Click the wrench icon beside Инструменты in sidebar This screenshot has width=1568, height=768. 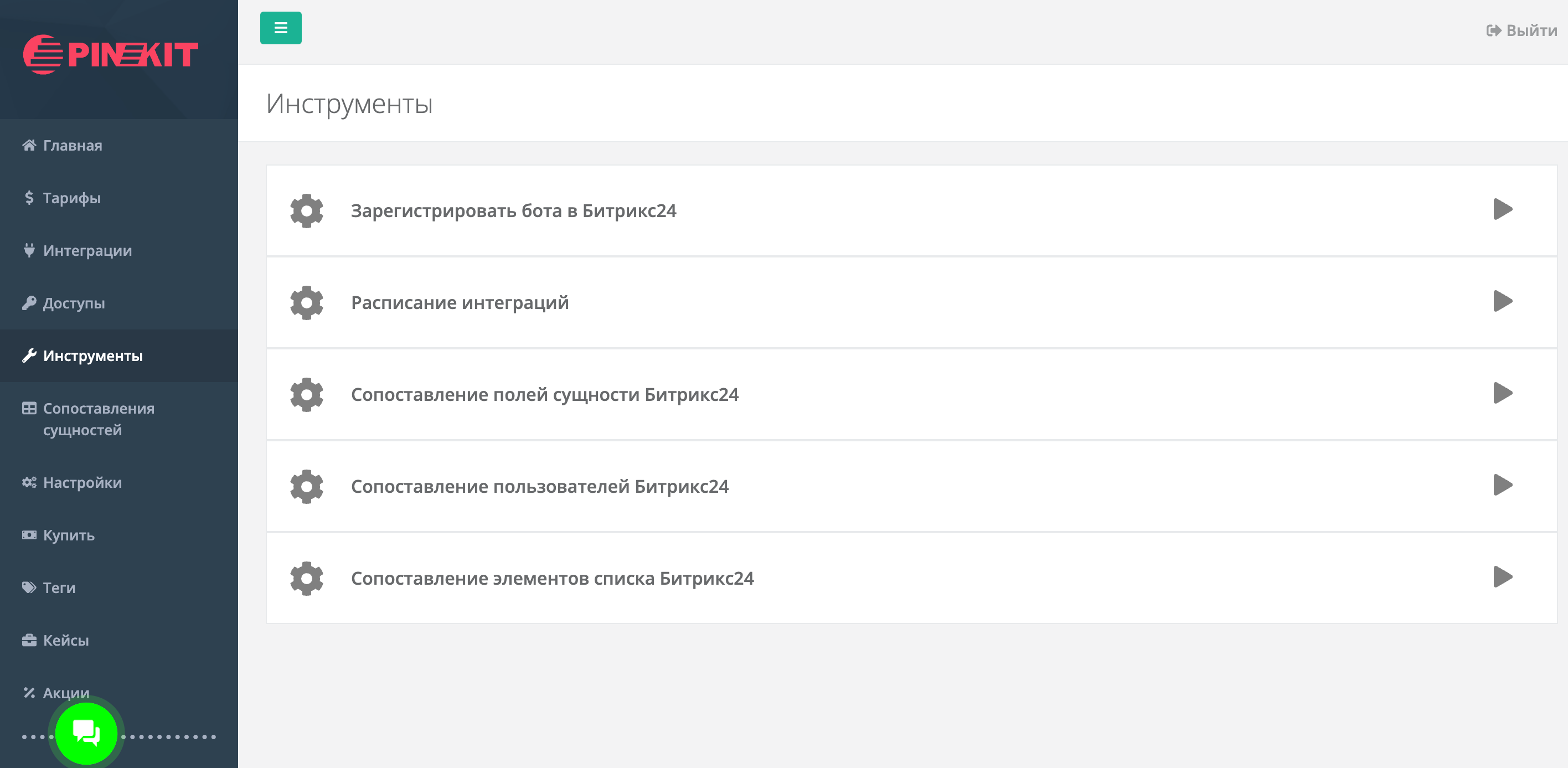[29, 355]
